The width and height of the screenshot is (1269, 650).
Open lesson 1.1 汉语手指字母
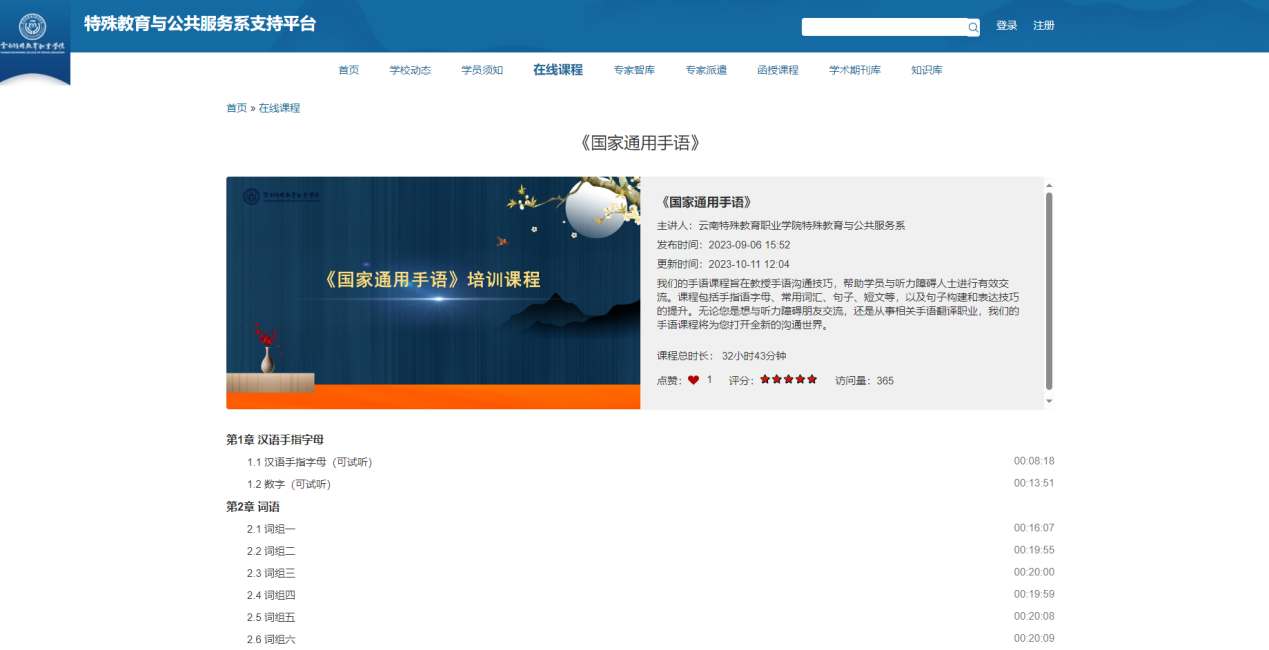click(309, 462)
